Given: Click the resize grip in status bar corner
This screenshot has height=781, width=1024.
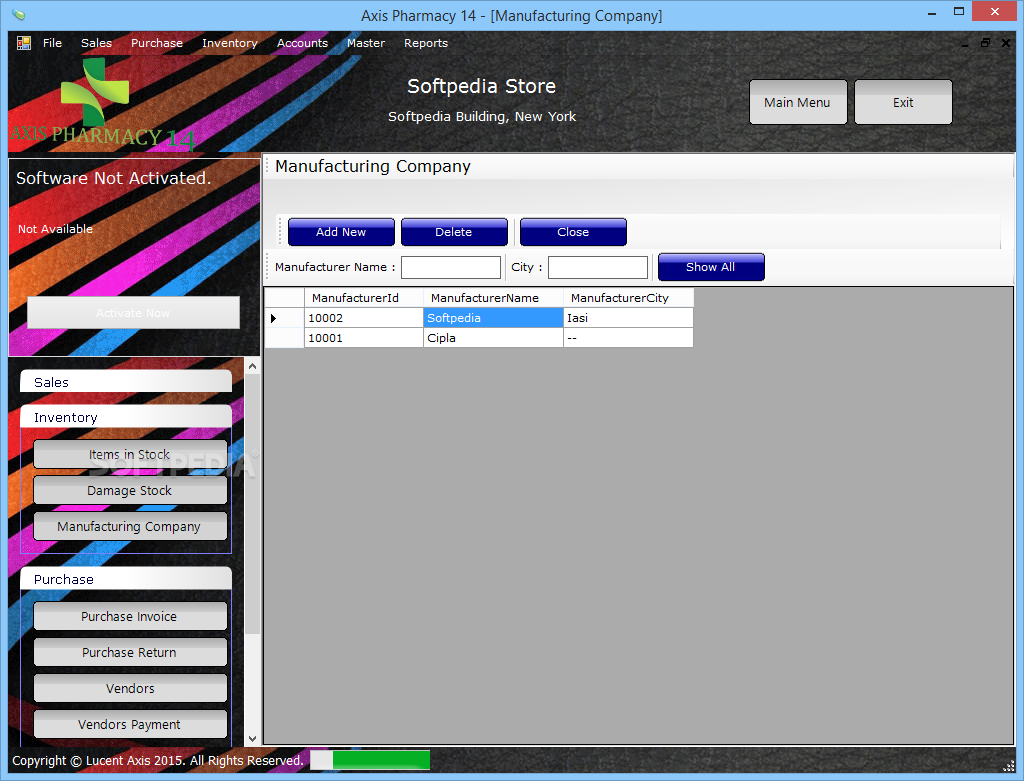Looking at the screenshot, I should 1009,765.
